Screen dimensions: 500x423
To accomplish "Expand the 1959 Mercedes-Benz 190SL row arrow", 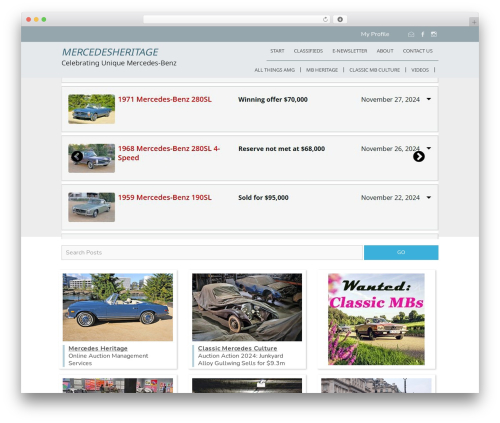I will 429,197.
